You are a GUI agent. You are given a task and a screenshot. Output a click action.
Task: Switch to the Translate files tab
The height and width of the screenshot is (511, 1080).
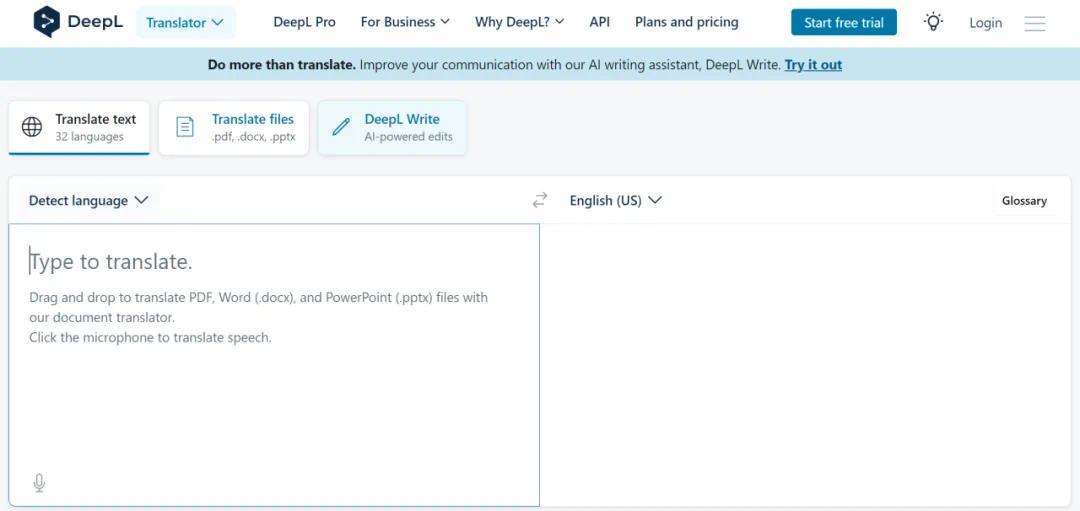pos(233,128)
